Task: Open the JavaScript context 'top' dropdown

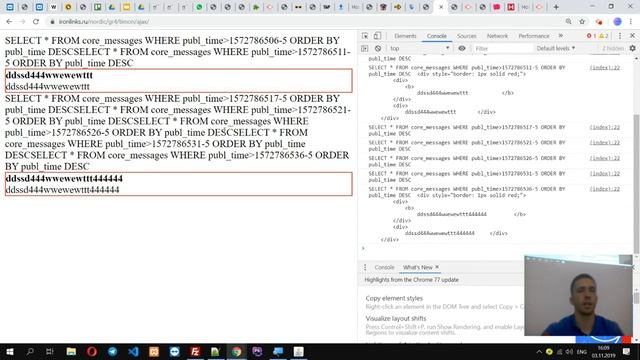Action: [x=420, y=48]
